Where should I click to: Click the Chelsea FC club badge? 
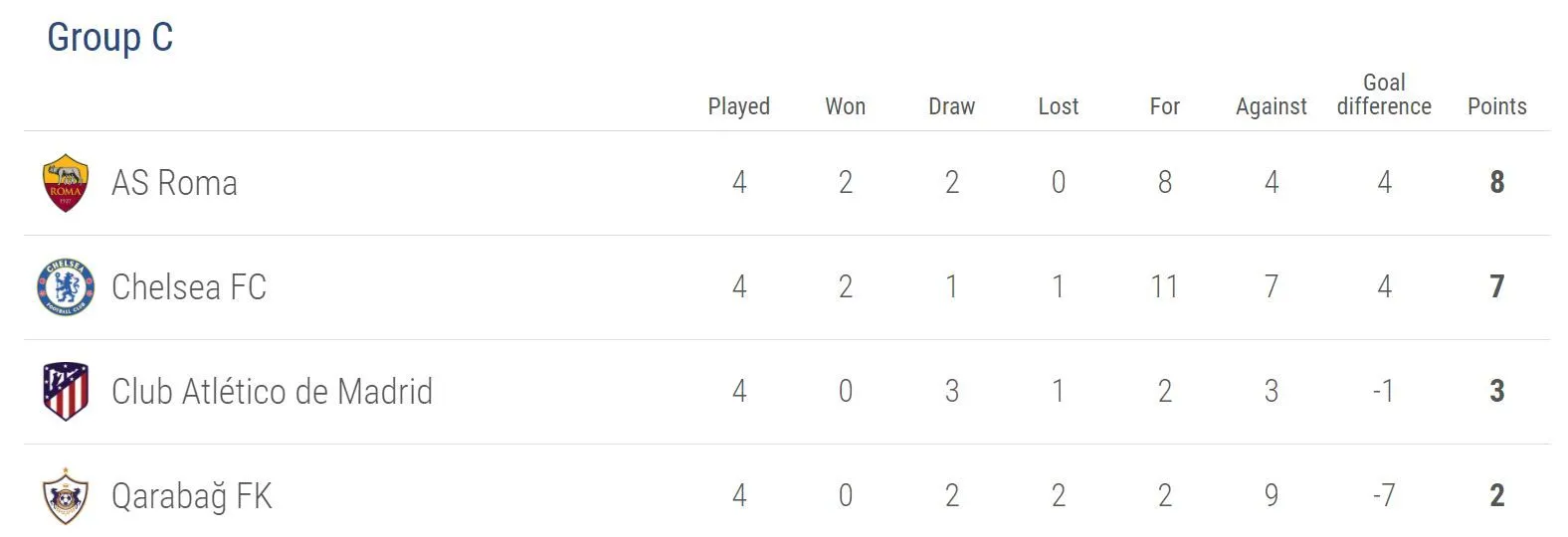pyautogui.click(x=66, y=287)
